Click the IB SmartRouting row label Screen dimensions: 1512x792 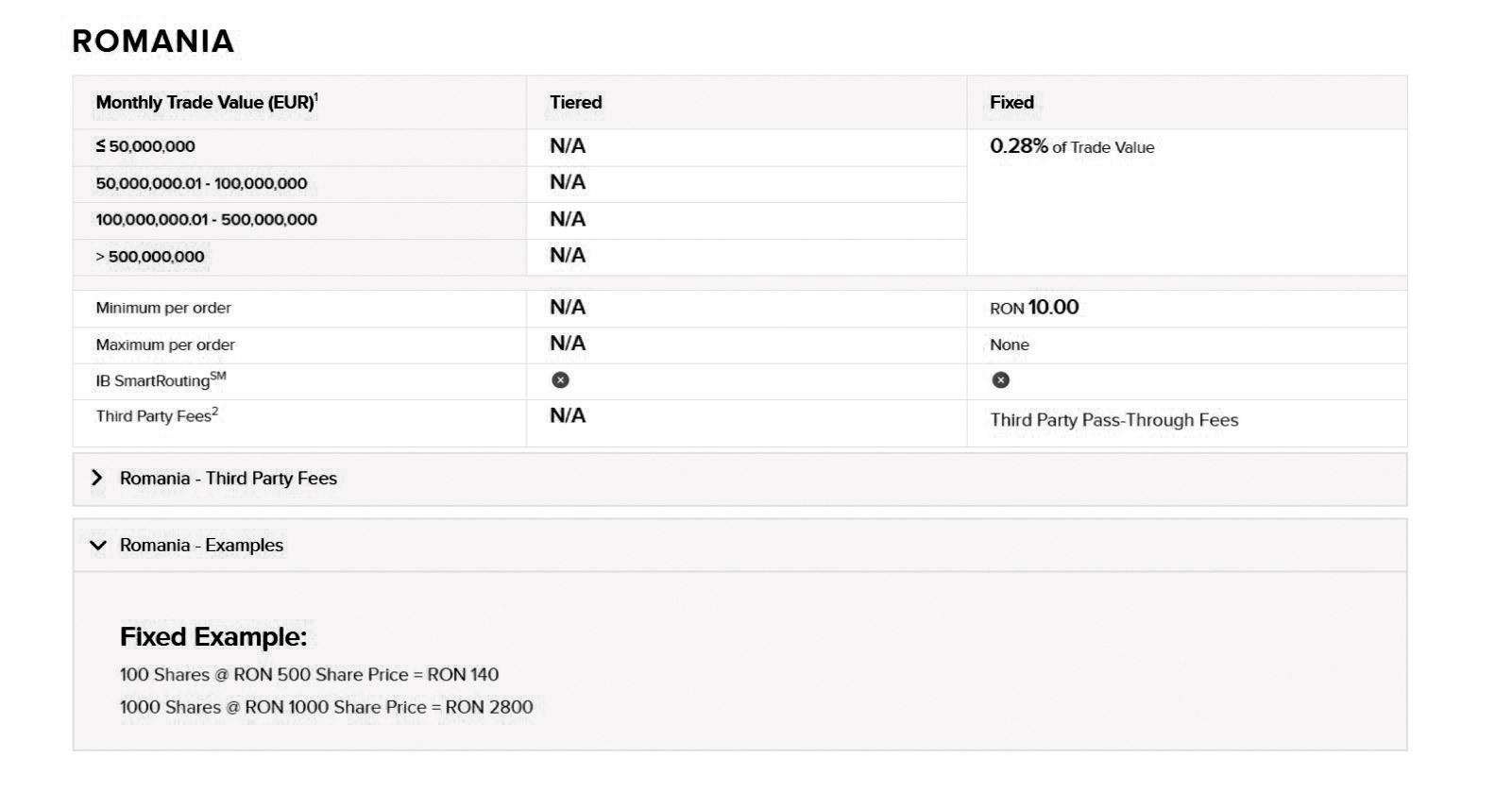click(161, 380)
